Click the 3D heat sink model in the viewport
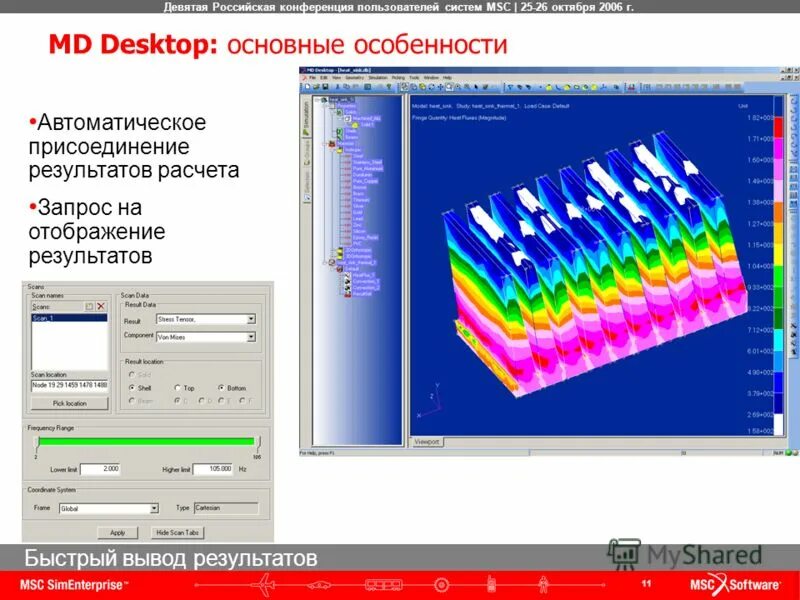The height and width of the screenshot is (600, 800). coord(594,265)
